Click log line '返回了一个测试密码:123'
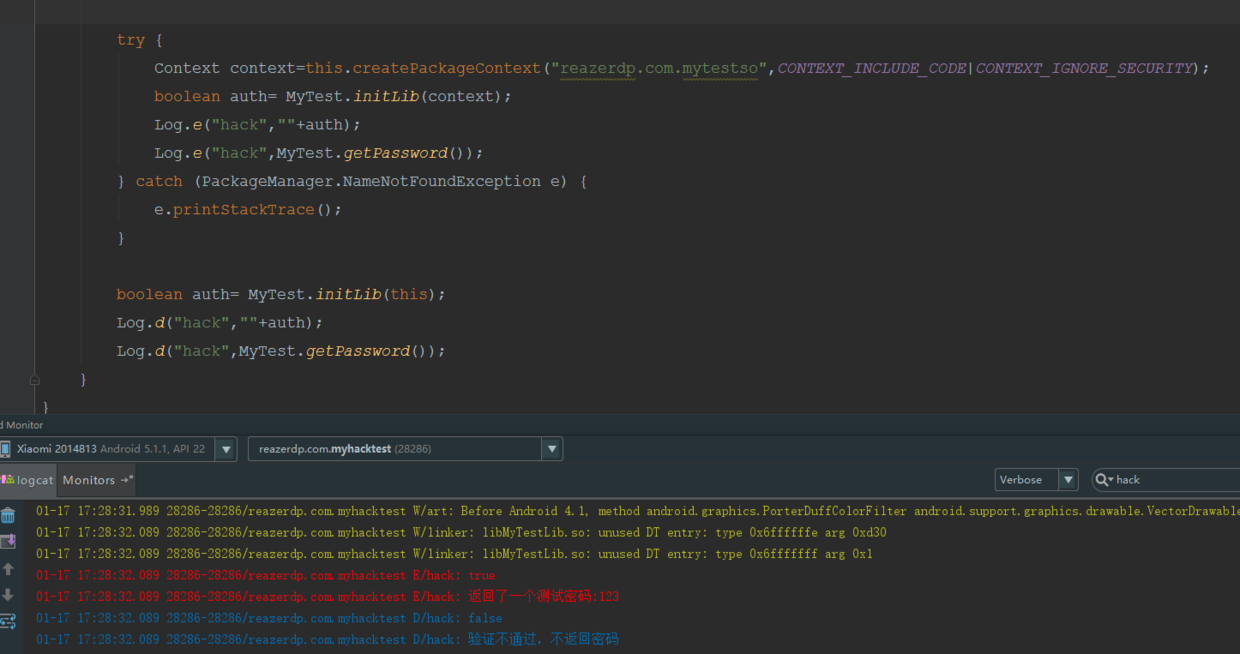 (327, 597)
